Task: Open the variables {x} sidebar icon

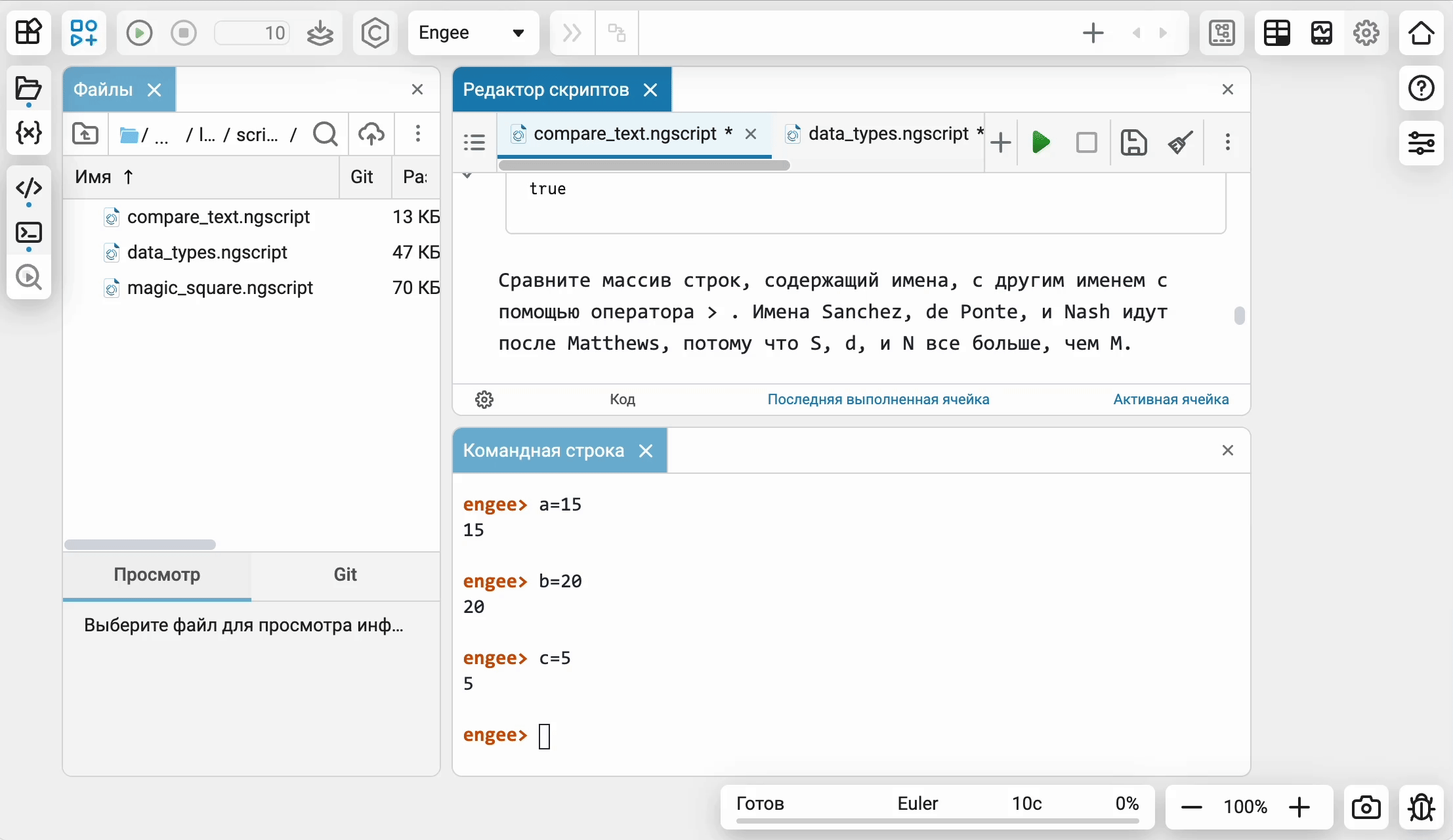Action: pyautogui.click(x=29, y=133)
